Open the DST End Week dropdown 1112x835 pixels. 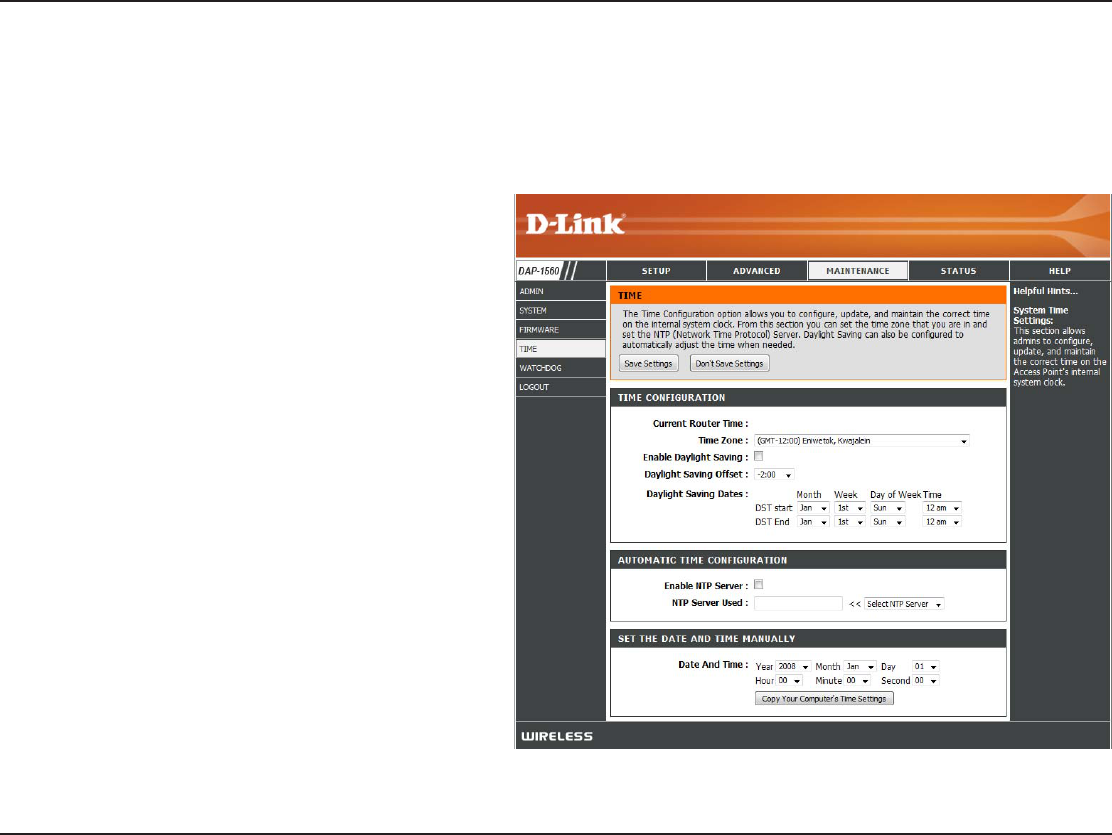point(850,522)
